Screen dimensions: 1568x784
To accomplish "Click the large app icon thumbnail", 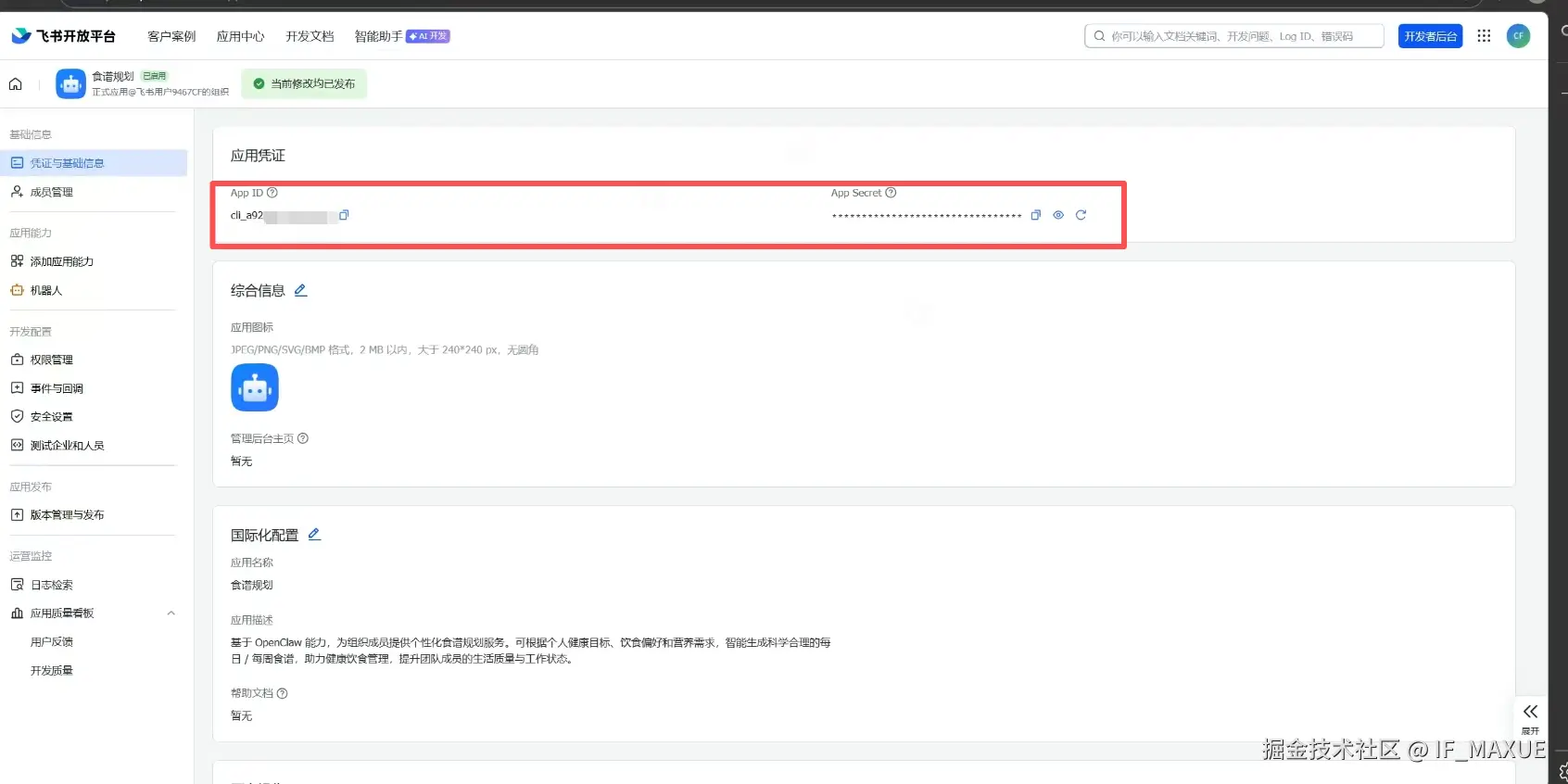I will click(x=255, y=387).
